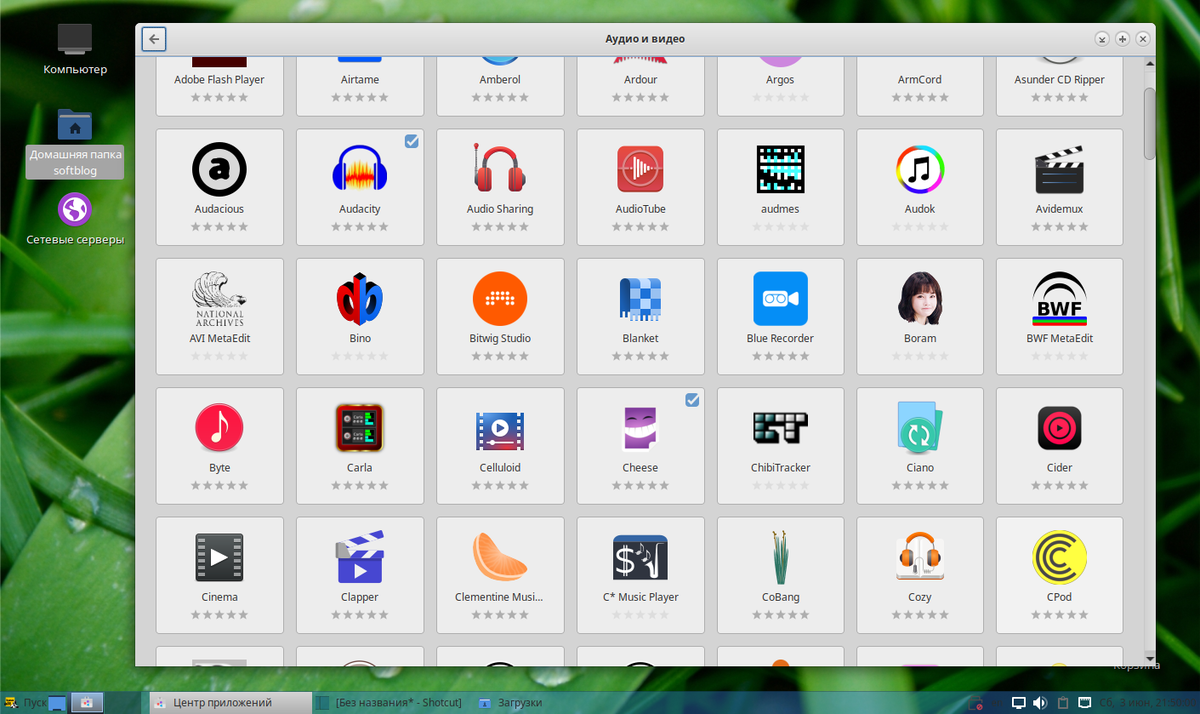Screen dimensions: 1200x714
Task: Click the ArmCord app label
Action: coord(920,80)
